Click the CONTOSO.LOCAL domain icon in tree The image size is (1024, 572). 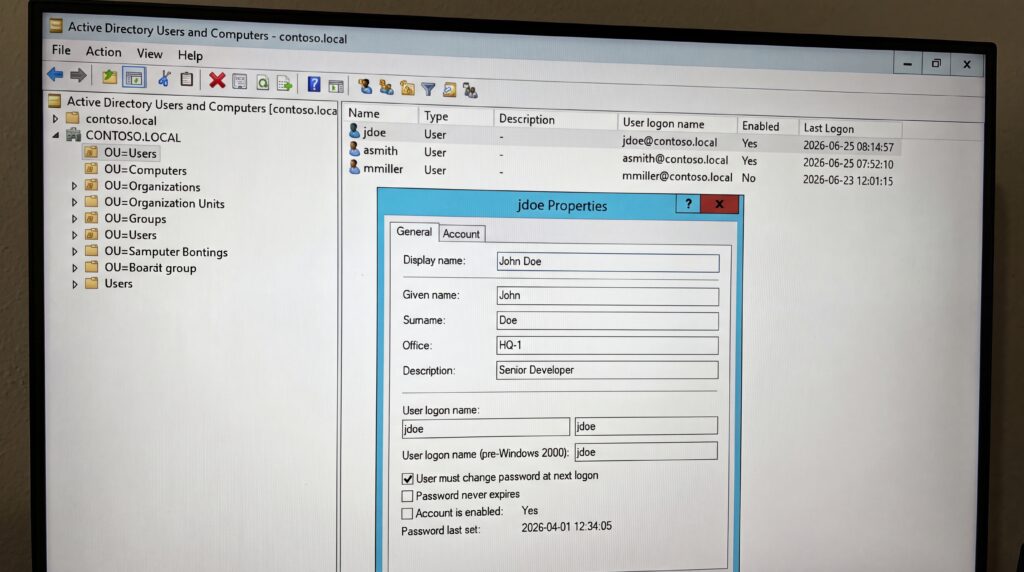(74, 135)
